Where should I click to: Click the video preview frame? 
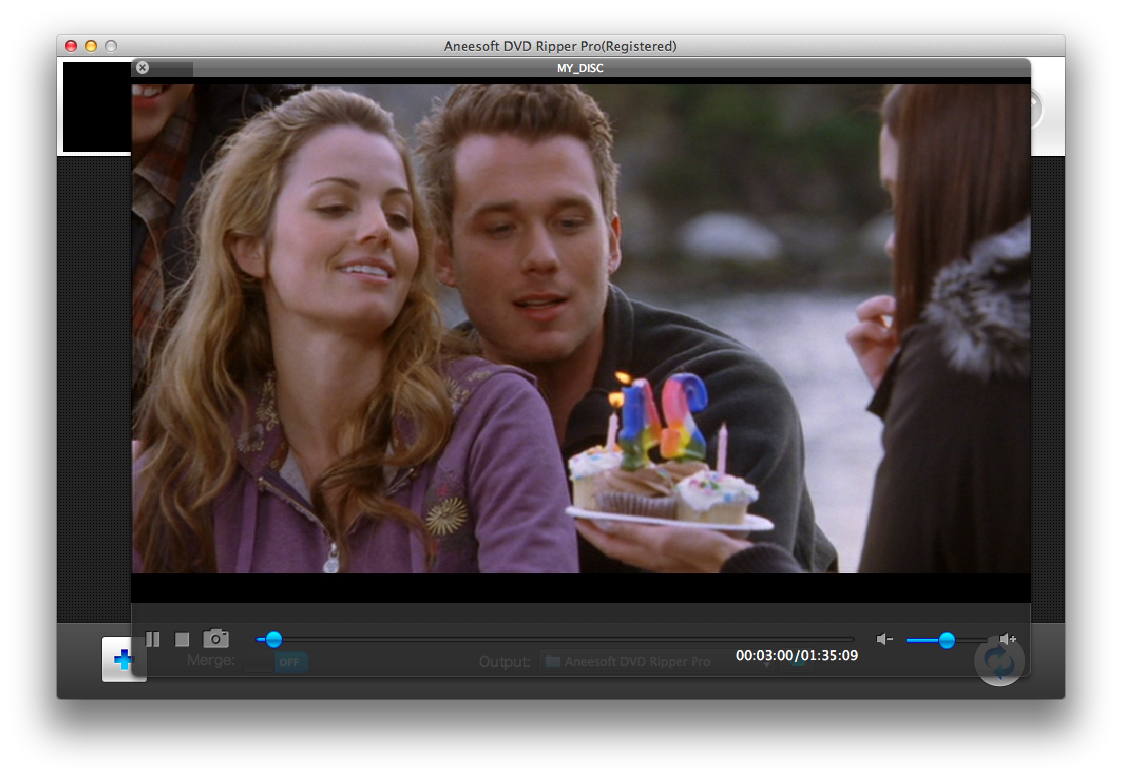[x=580, y=328]
